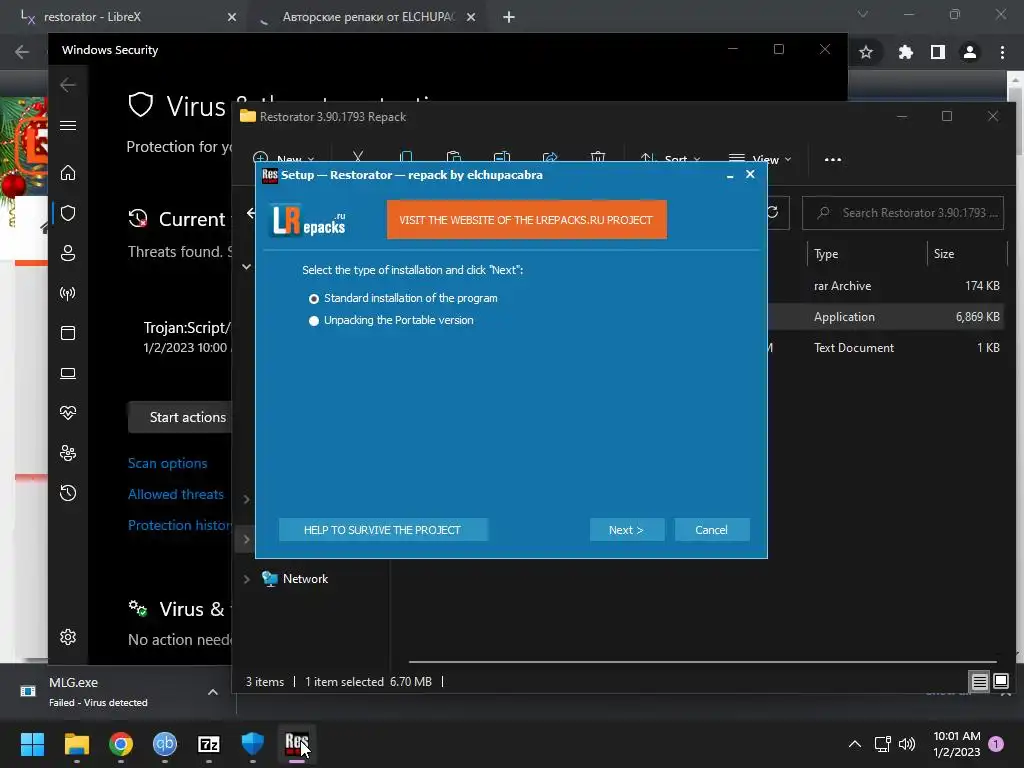
Task: Open the New dropdown in Explorer toolbar
Action: click(x=285, y=159)
